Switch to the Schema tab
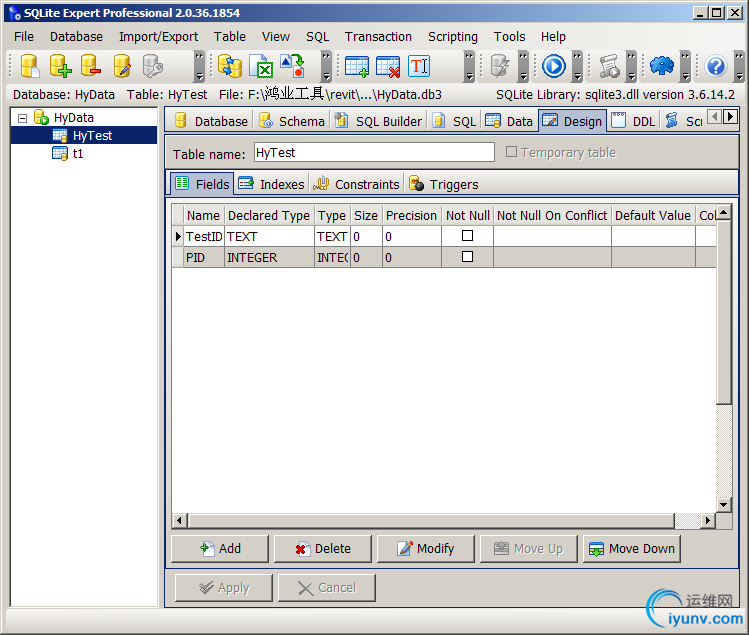Viewport: 749px width, 635px height. coord(292,121)
